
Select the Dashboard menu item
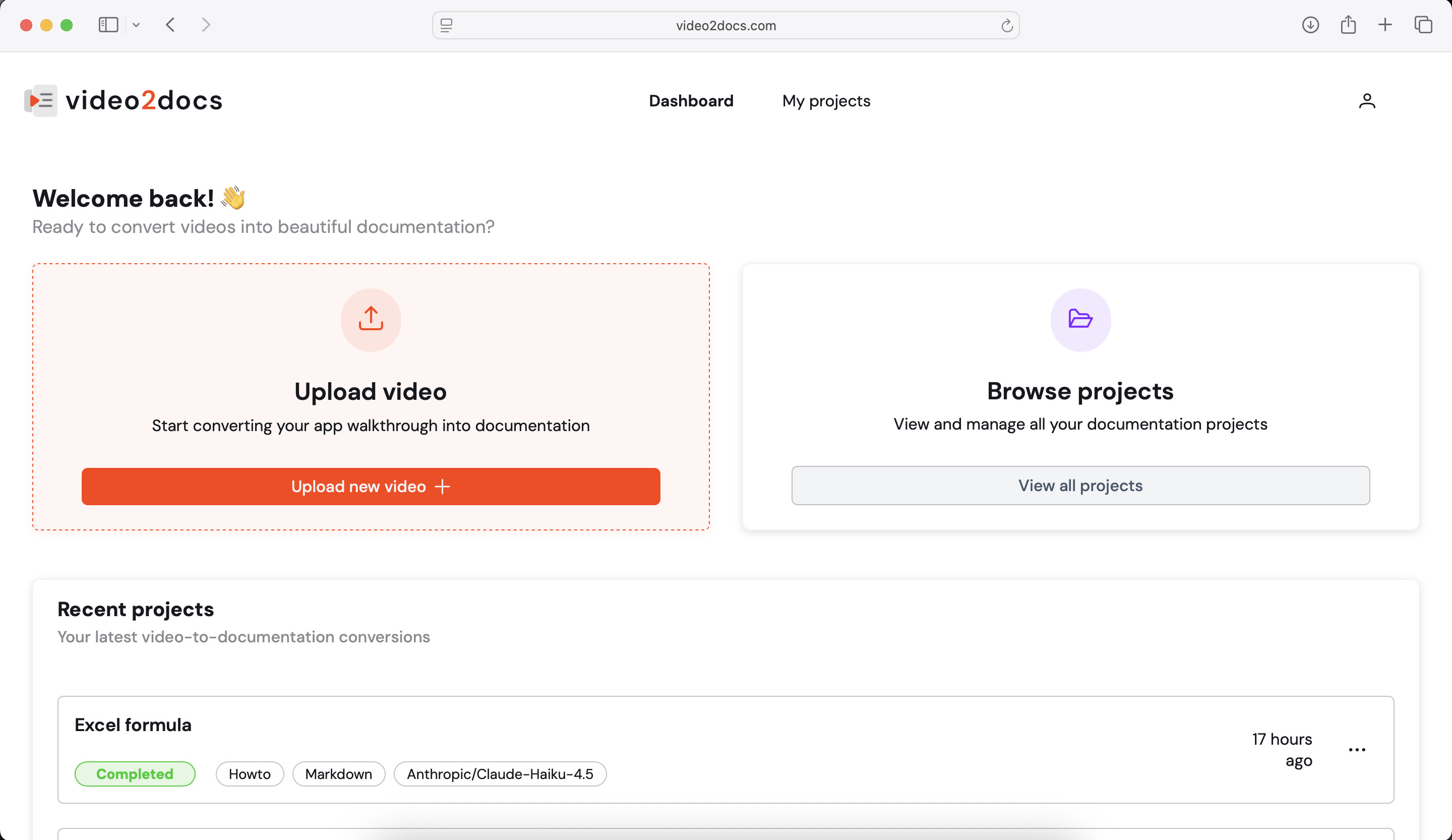691,101
